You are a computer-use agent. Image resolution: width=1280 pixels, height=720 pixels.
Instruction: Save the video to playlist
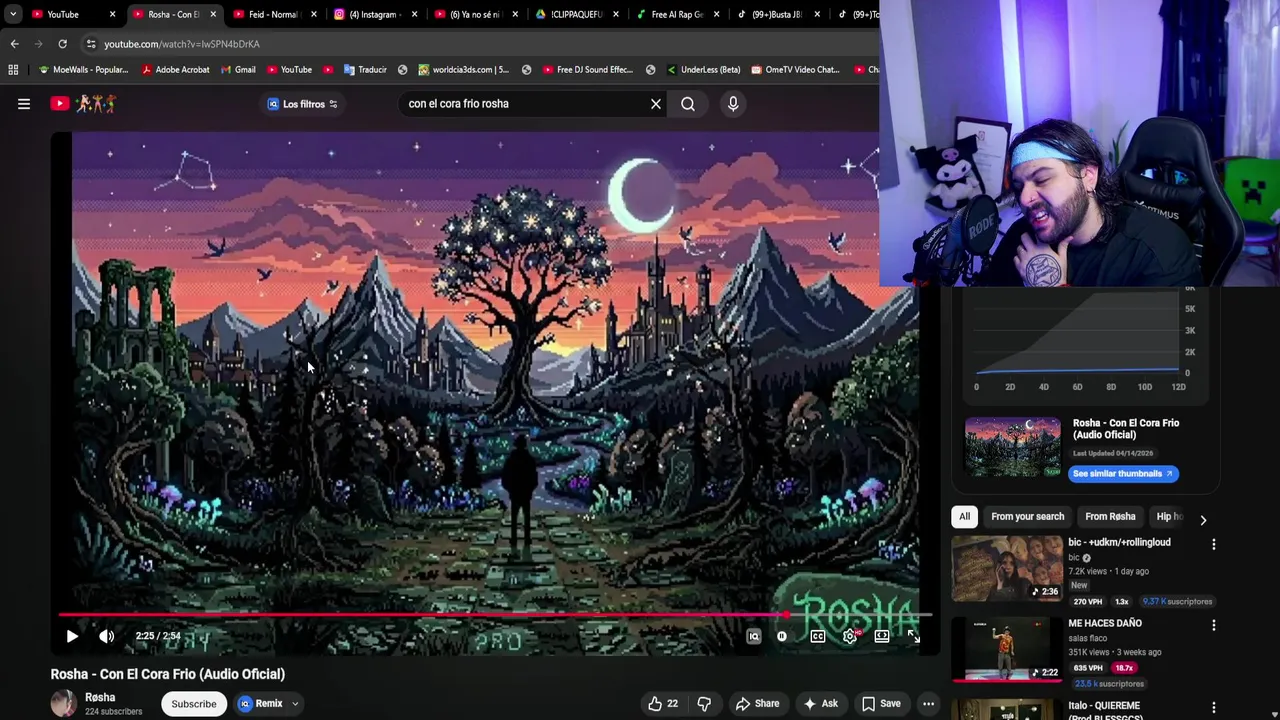pyautogui.click(x=881, y=704)
